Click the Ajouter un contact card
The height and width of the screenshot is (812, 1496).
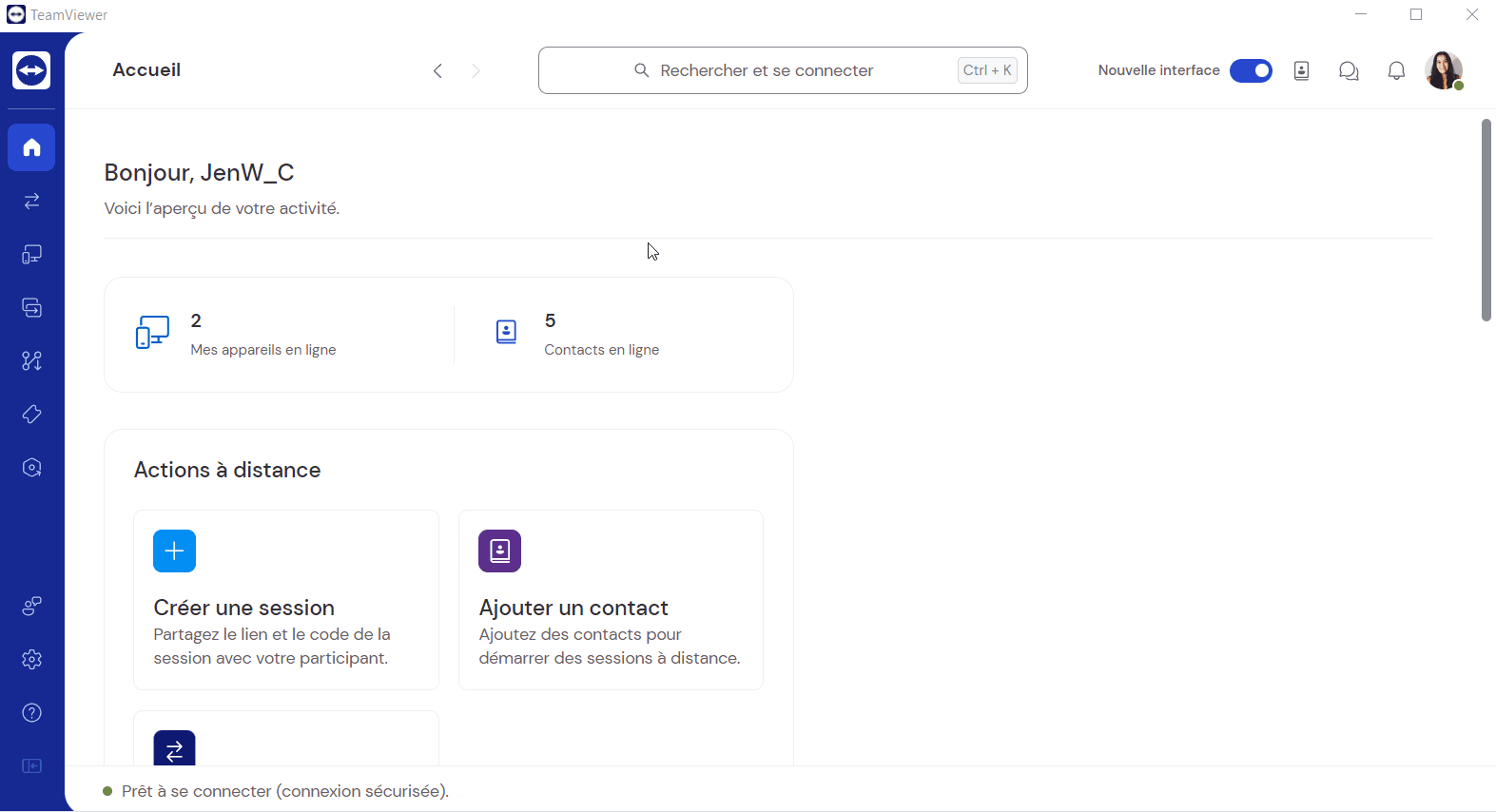[x=611, y=600]
